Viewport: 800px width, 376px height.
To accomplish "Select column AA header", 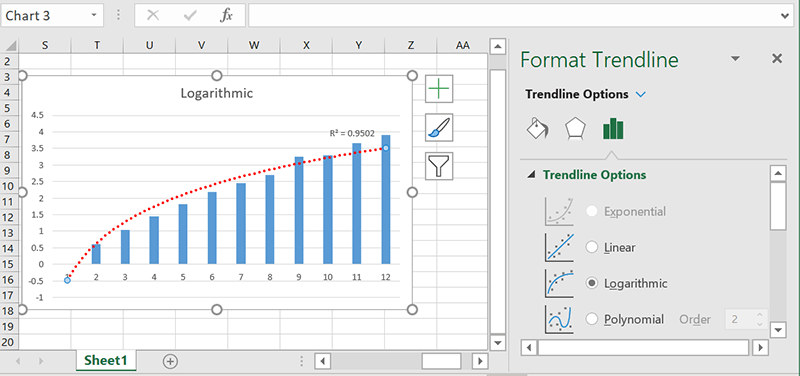I will (x=462, y=45).
